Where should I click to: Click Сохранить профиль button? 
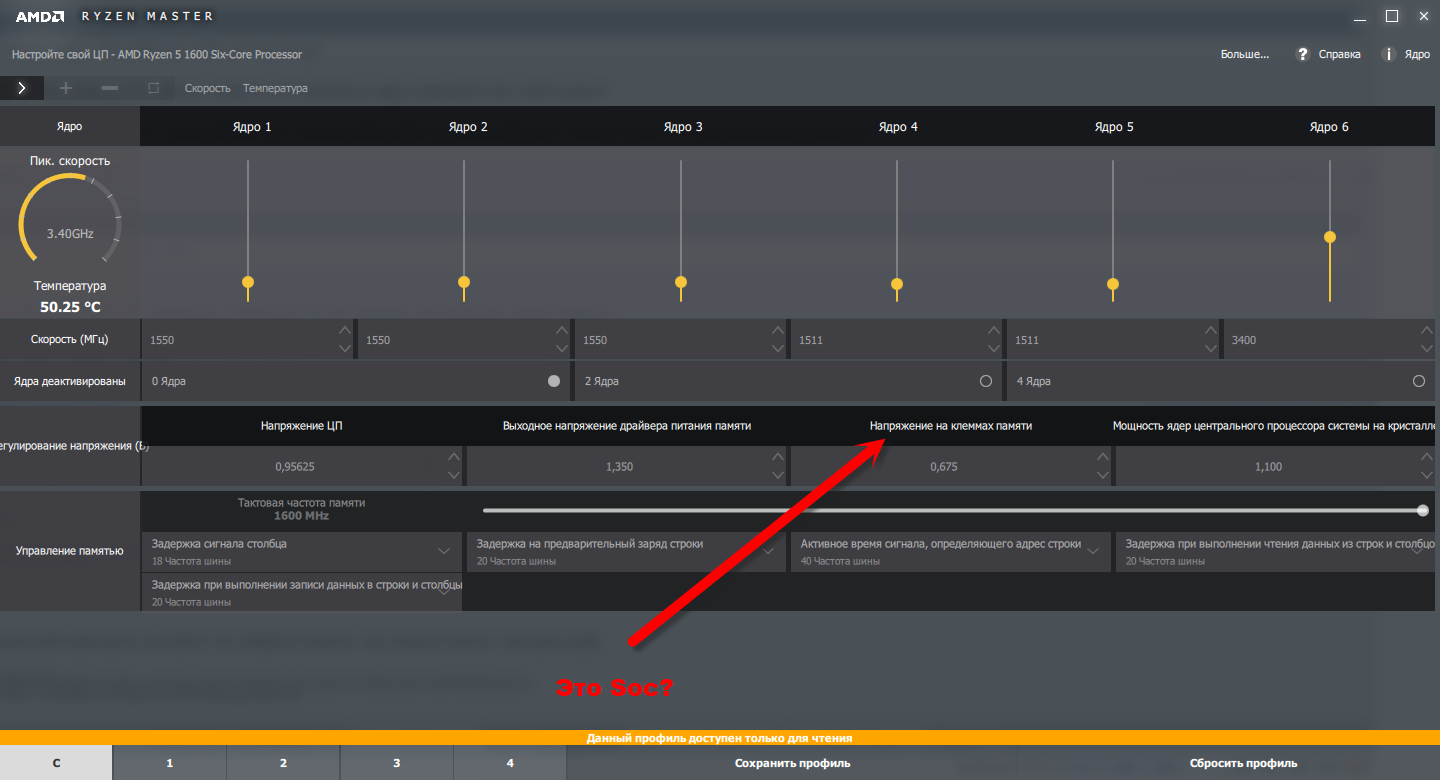pyautogui.click(x=792, y=763)
